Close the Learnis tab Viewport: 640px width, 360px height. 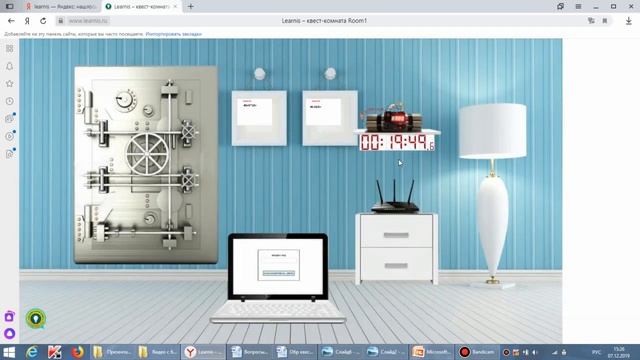tap(176, 7)
